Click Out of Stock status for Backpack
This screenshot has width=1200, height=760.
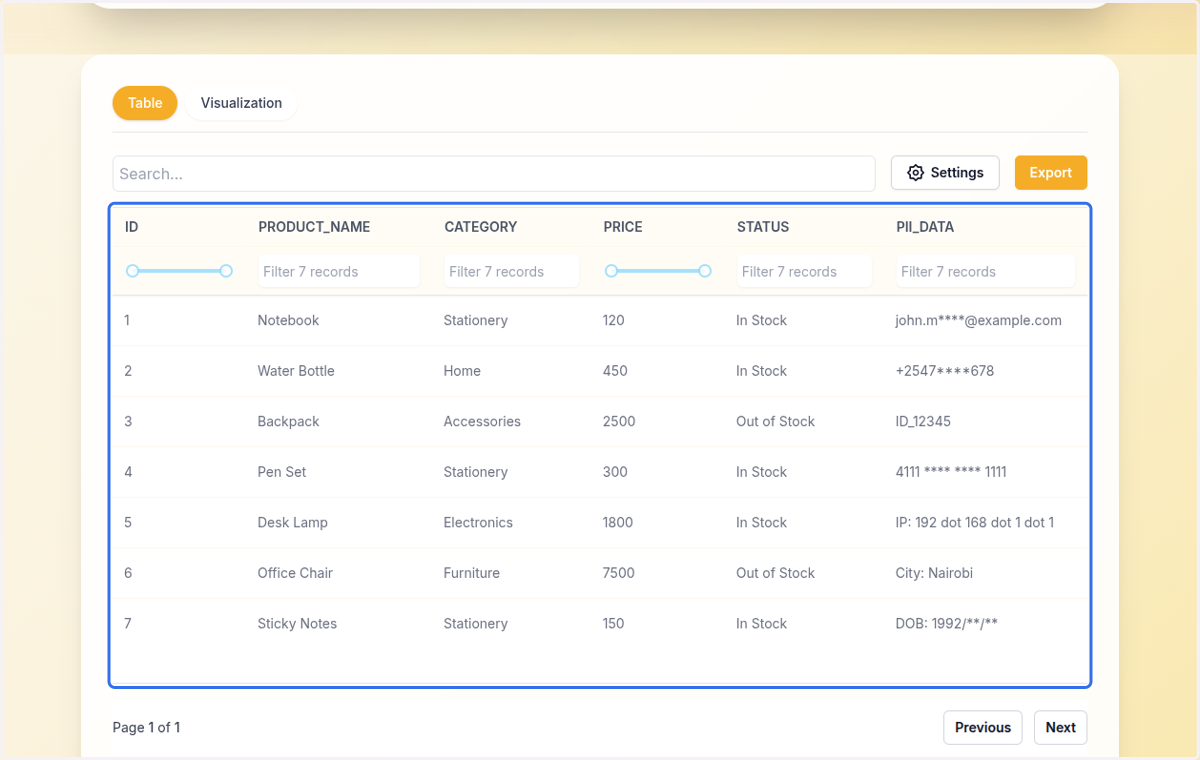[775, 421]
